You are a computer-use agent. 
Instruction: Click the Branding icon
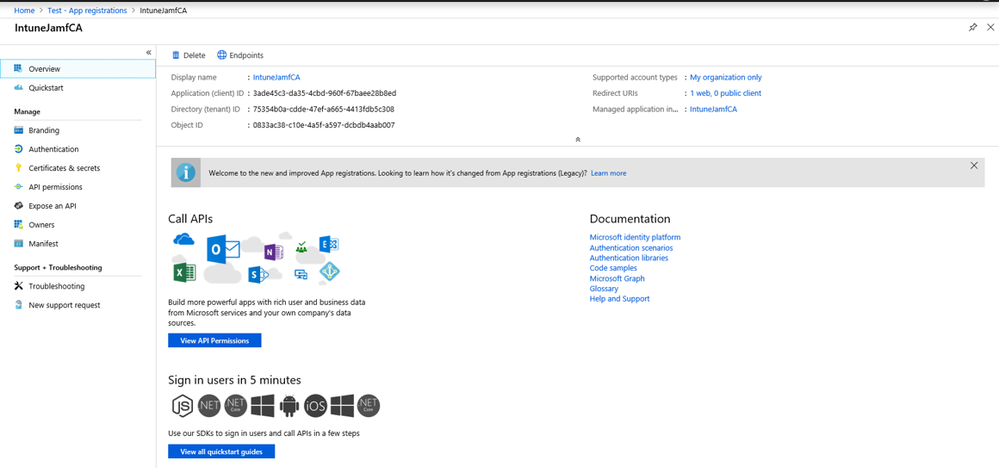18,131
